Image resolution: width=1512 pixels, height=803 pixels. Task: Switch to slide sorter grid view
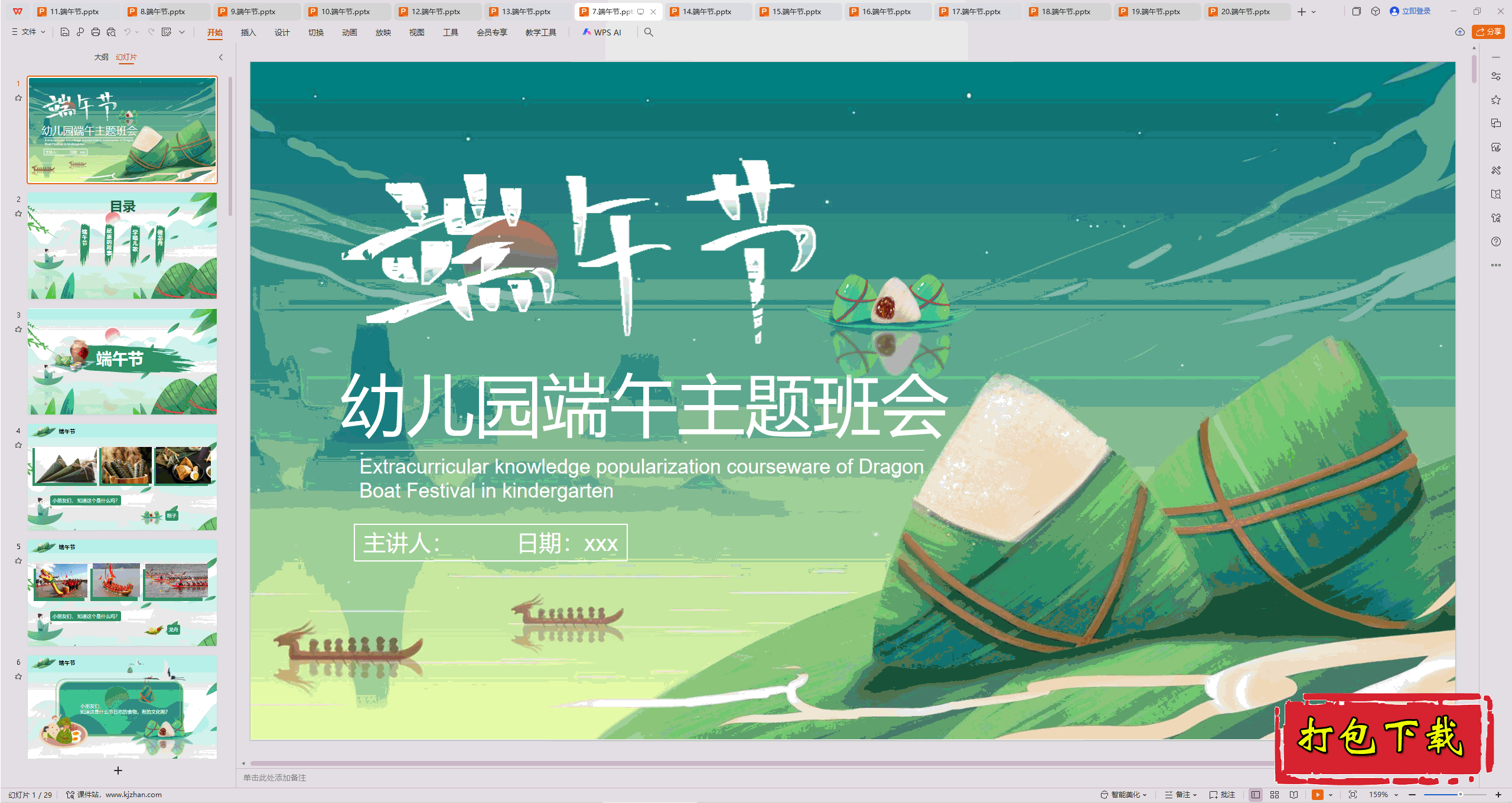click(x=1275, y=795)
